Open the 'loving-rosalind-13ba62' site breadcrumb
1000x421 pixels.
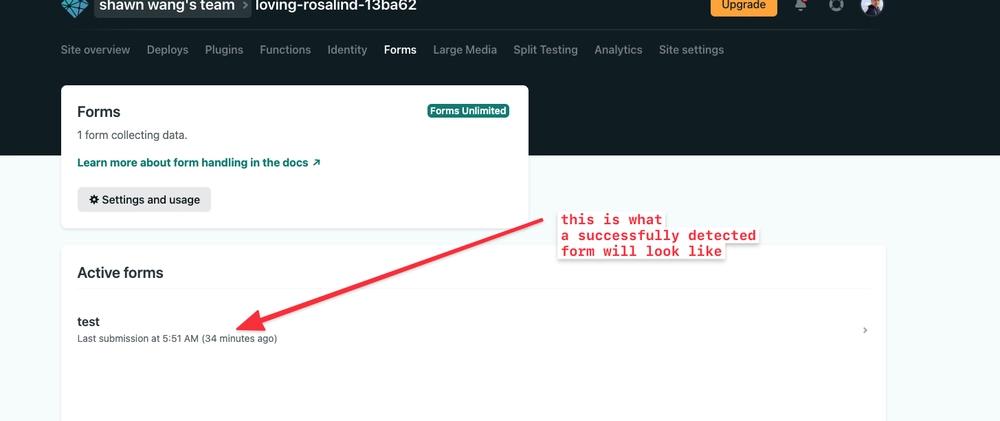coord(335,6)
